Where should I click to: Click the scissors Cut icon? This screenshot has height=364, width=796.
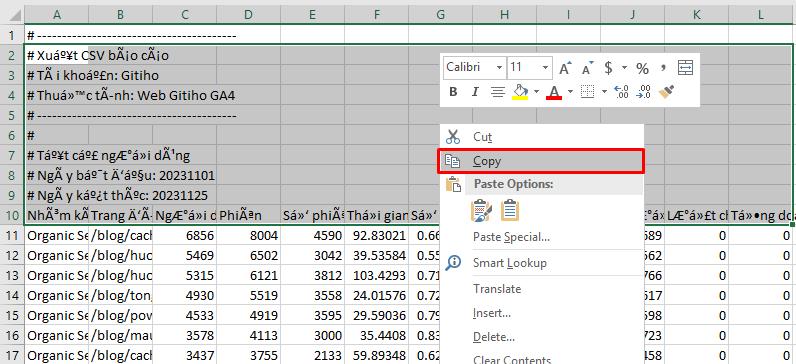[452, 137]
